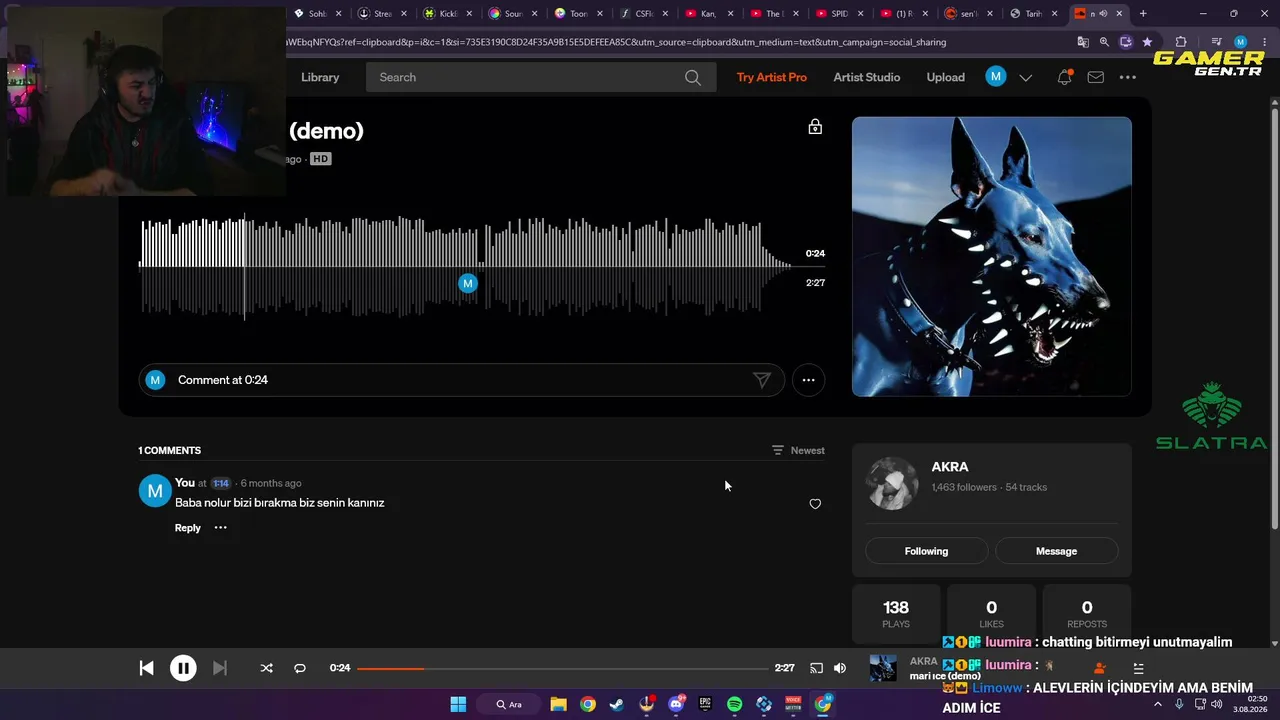Open the notifications bell
This screenshot has width=1280, height=720.
[x=1065, y=77]
